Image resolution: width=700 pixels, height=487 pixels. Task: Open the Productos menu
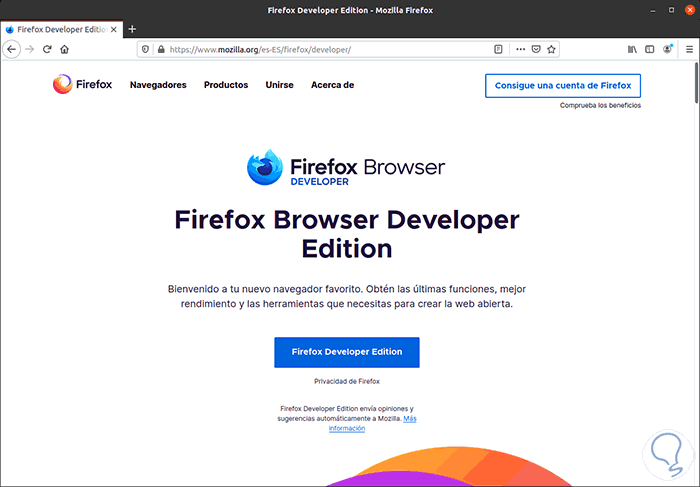(226, 85)
